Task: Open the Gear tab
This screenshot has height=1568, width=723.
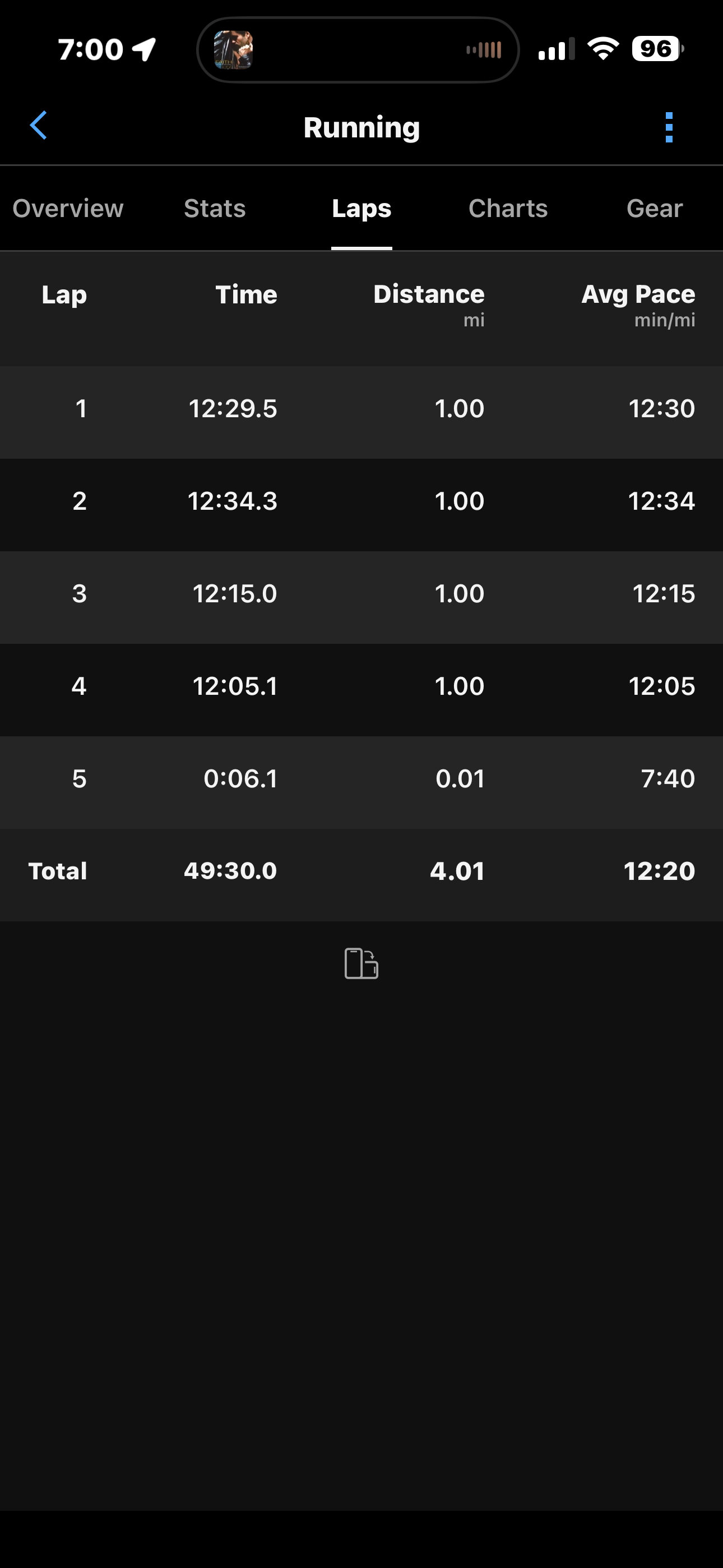Action: [654, 209]
